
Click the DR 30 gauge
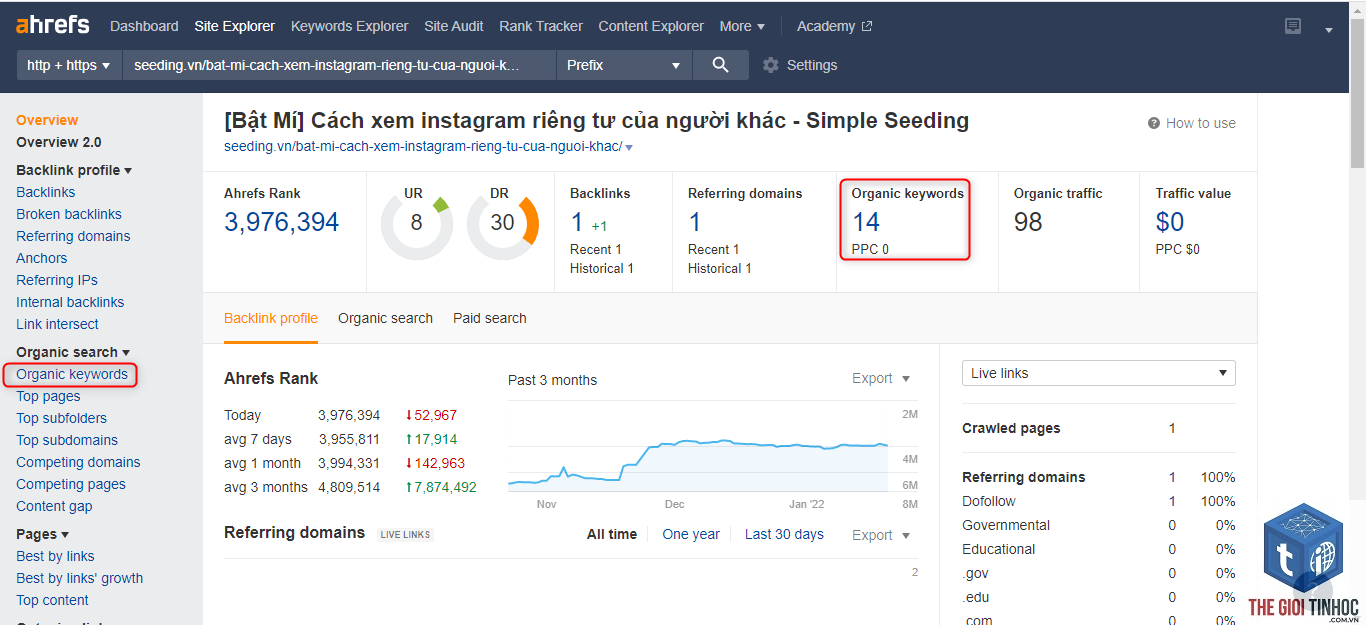point(502,223)
